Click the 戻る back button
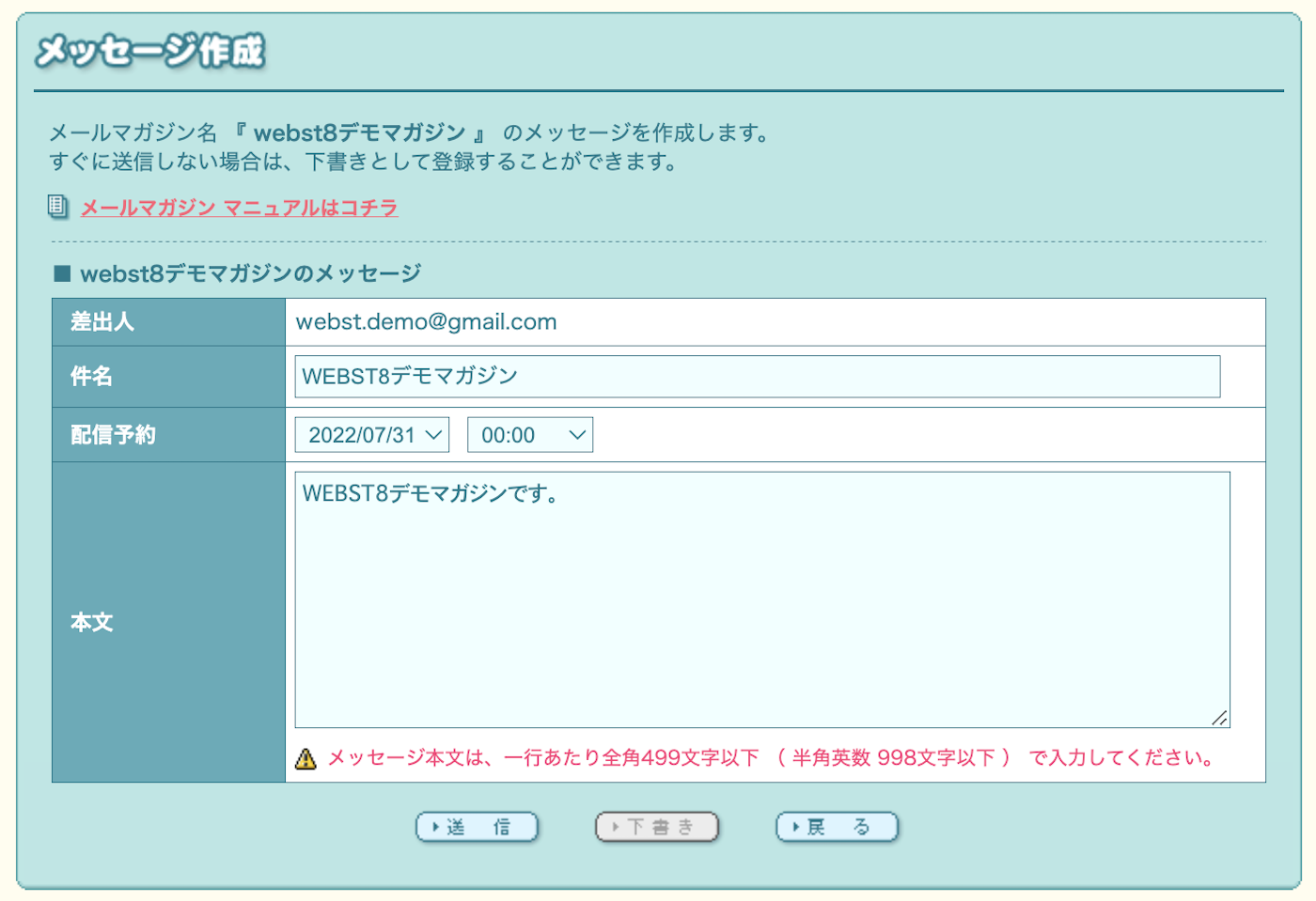This screenshot has width=1316, height=901. (837, 827)
